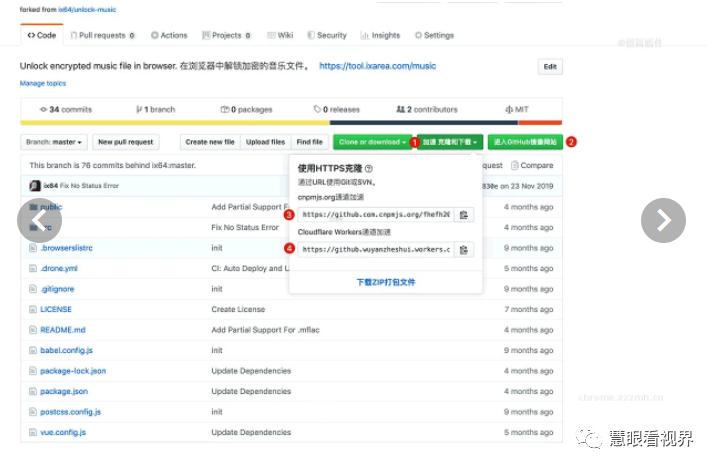716x469 pixels.
Task: Click the Edit description button
Action: 549,66
